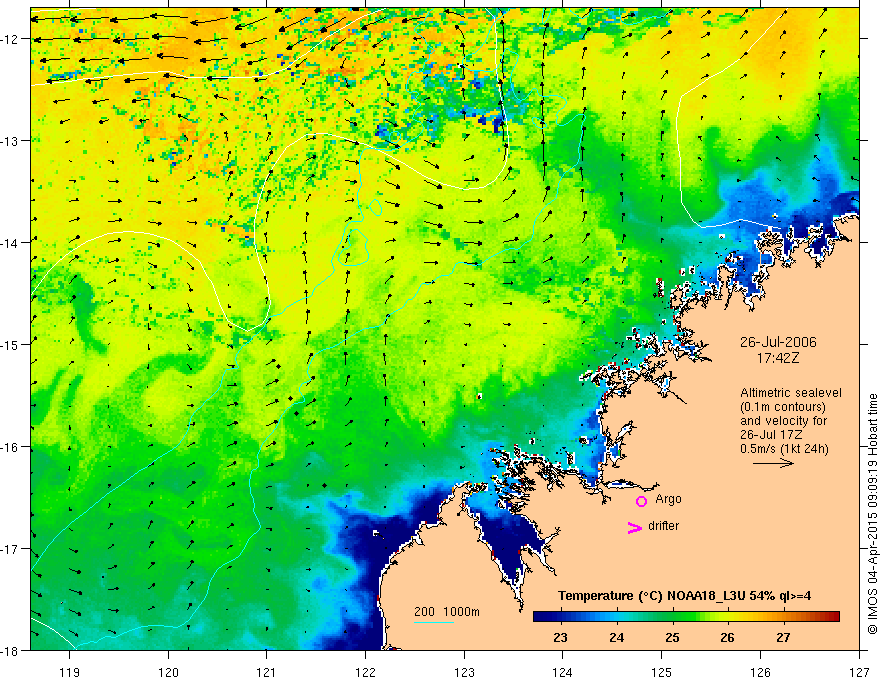Click the latitude axis label '-16'
Image resolution: width=880 pixels, height=680 pixels.
point(10,447)
